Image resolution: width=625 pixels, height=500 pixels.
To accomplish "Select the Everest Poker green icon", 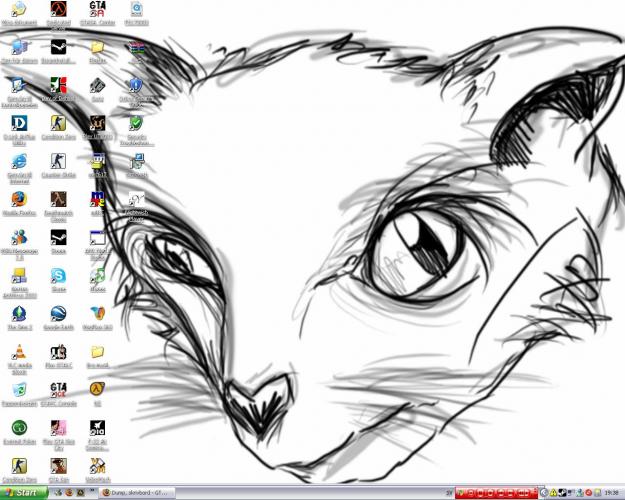I will point(19,428).
